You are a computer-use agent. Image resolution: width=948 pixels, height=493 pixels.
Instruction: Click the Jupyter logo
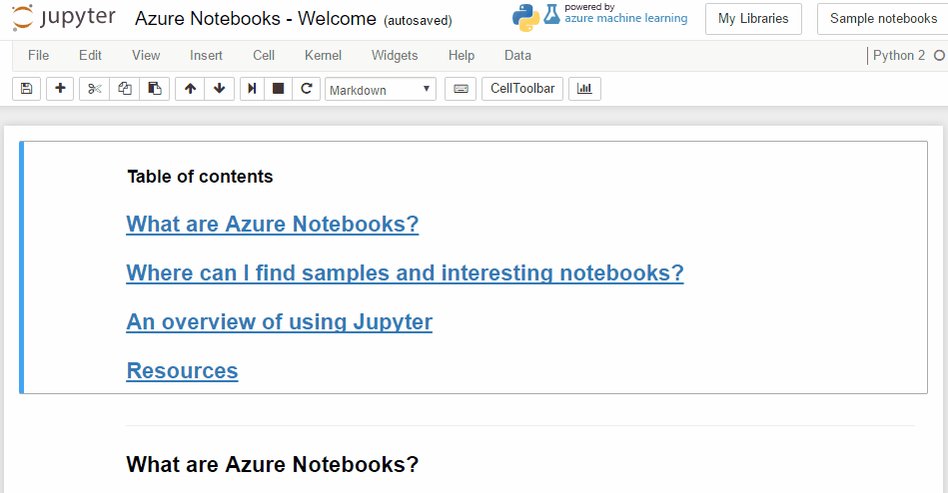click(64, 18)
